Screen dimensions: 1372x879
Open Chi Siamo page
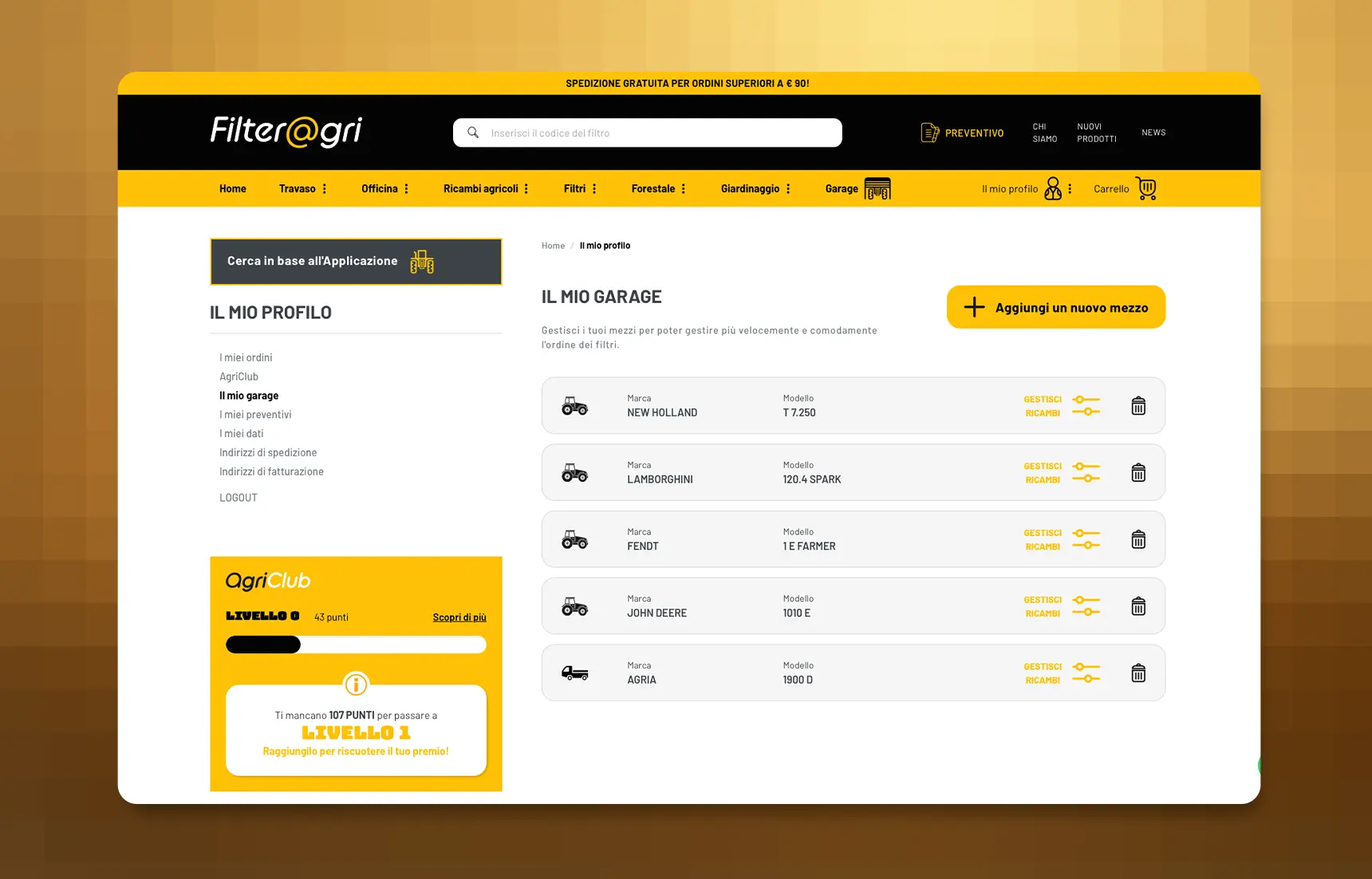[1044, 132]
